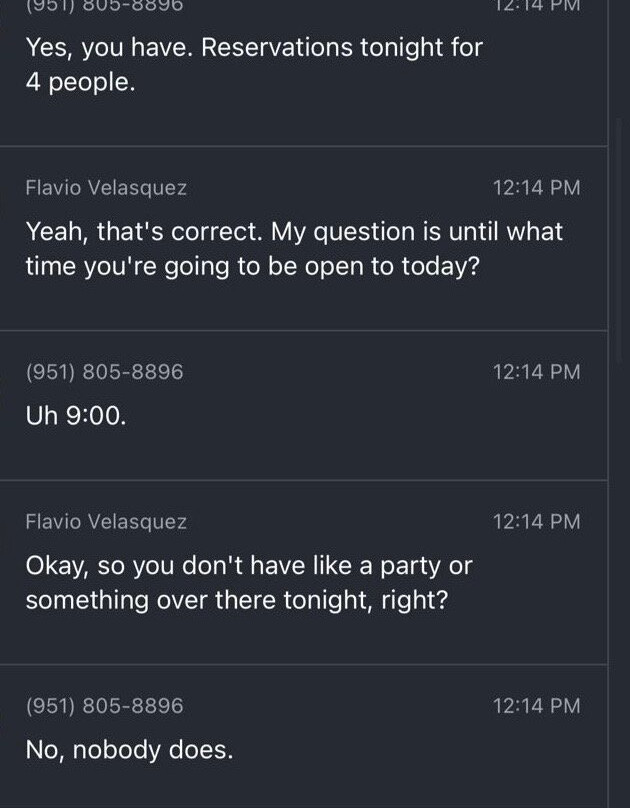Click the partially cut-off phone number at top
This screenshot has width=630, height=808.
(x=104, y=5)
